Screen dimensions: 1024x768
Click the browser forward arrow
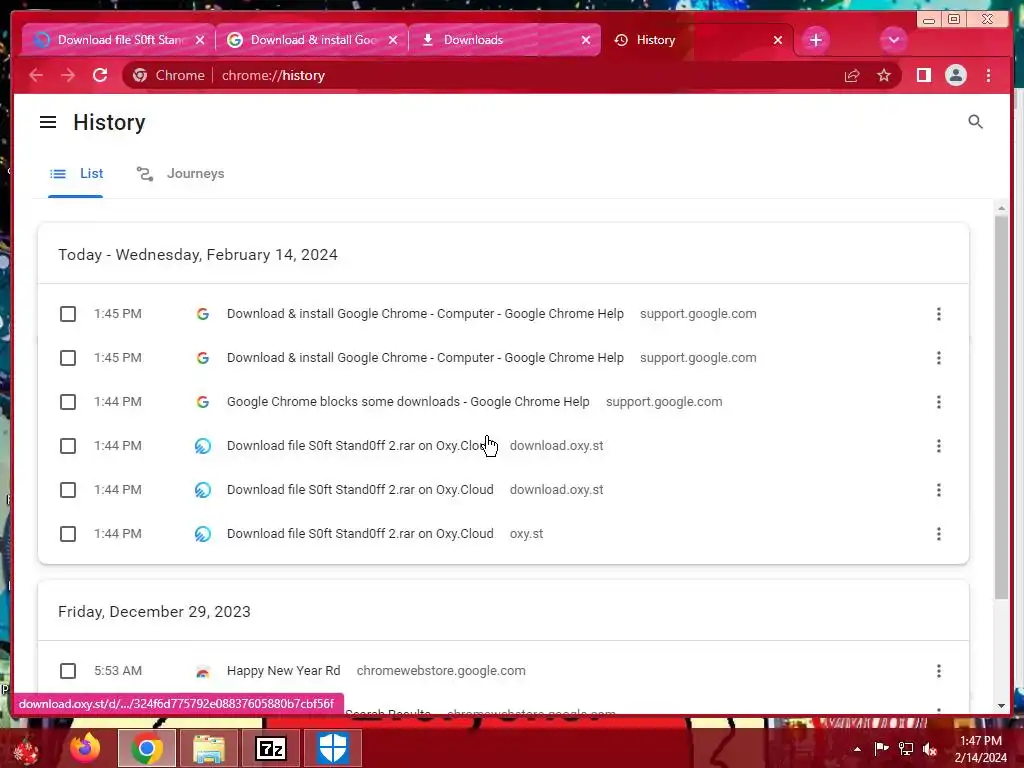(68, 75)
